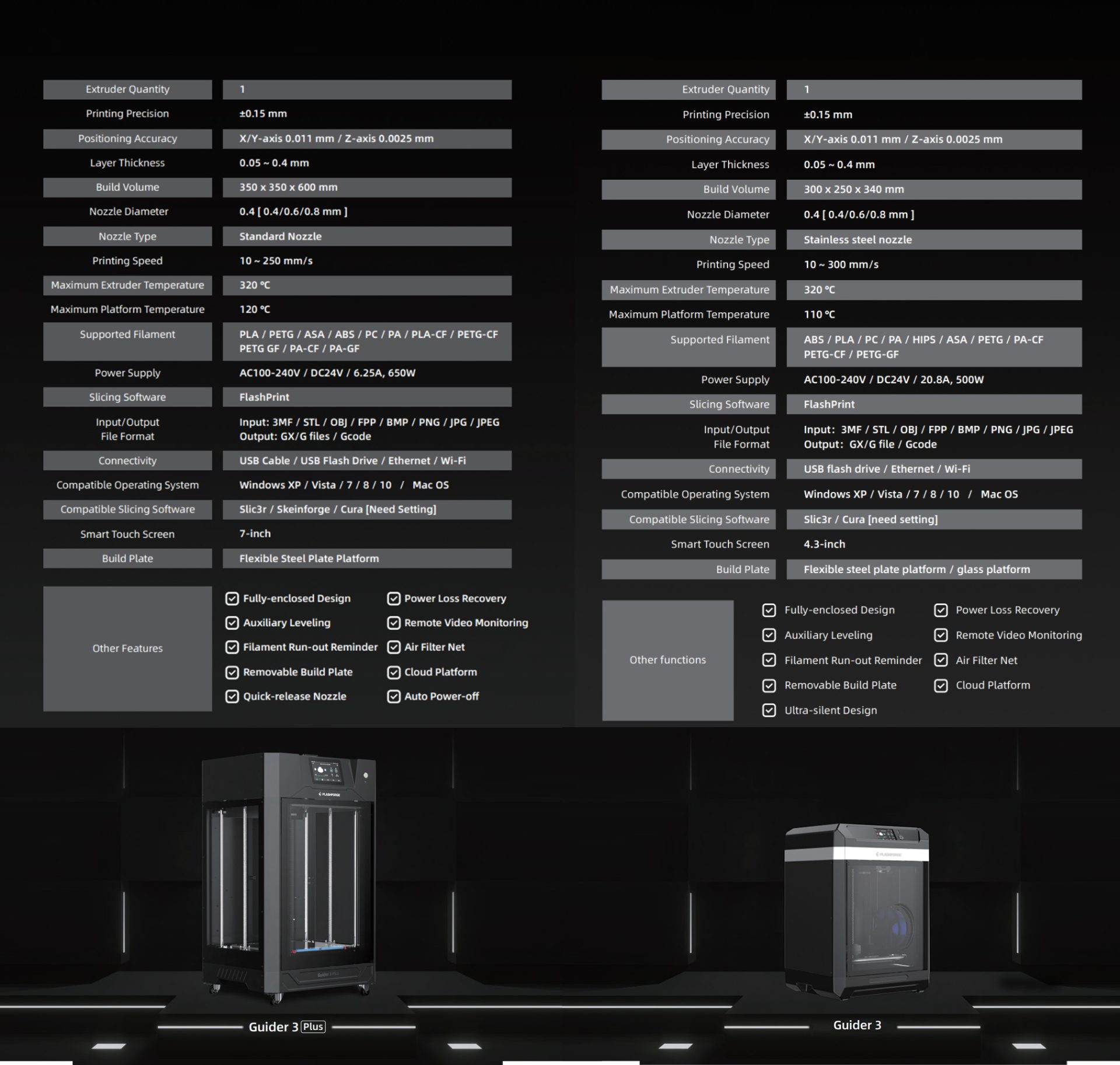Click "AC100-240V / DC24V / 6.25A, 650W" power supply

click(x=327, y=373)
